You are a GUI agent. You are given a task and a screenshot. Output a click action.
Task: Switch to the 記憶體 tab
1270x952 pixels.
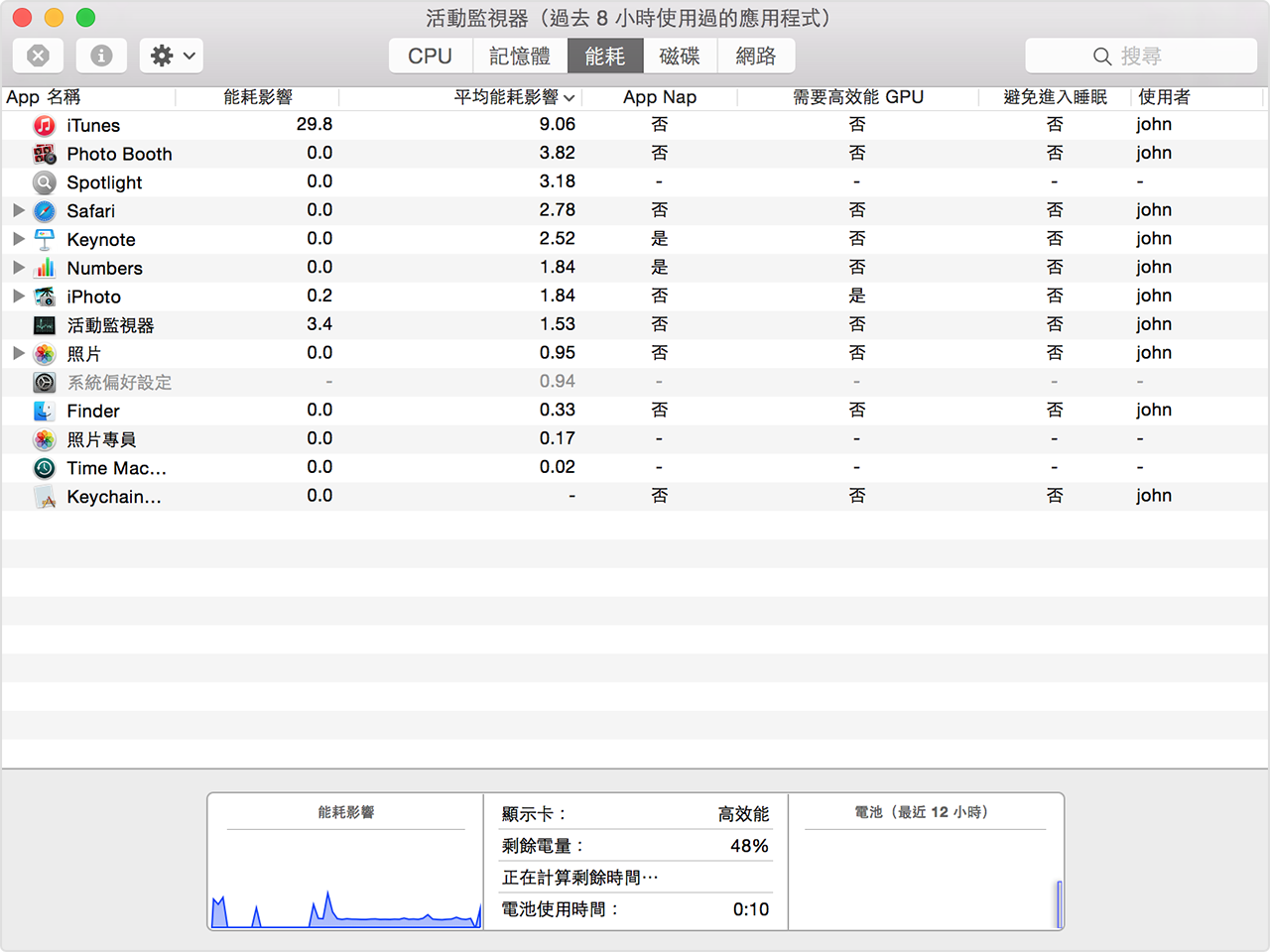tap(520, 57)
